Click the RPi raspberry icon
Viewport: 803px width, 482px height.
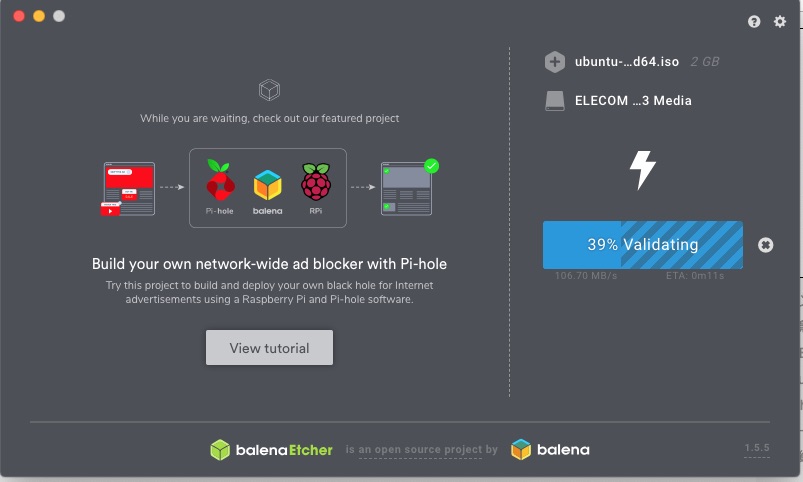pyautogui.click(x=316, y=181)
